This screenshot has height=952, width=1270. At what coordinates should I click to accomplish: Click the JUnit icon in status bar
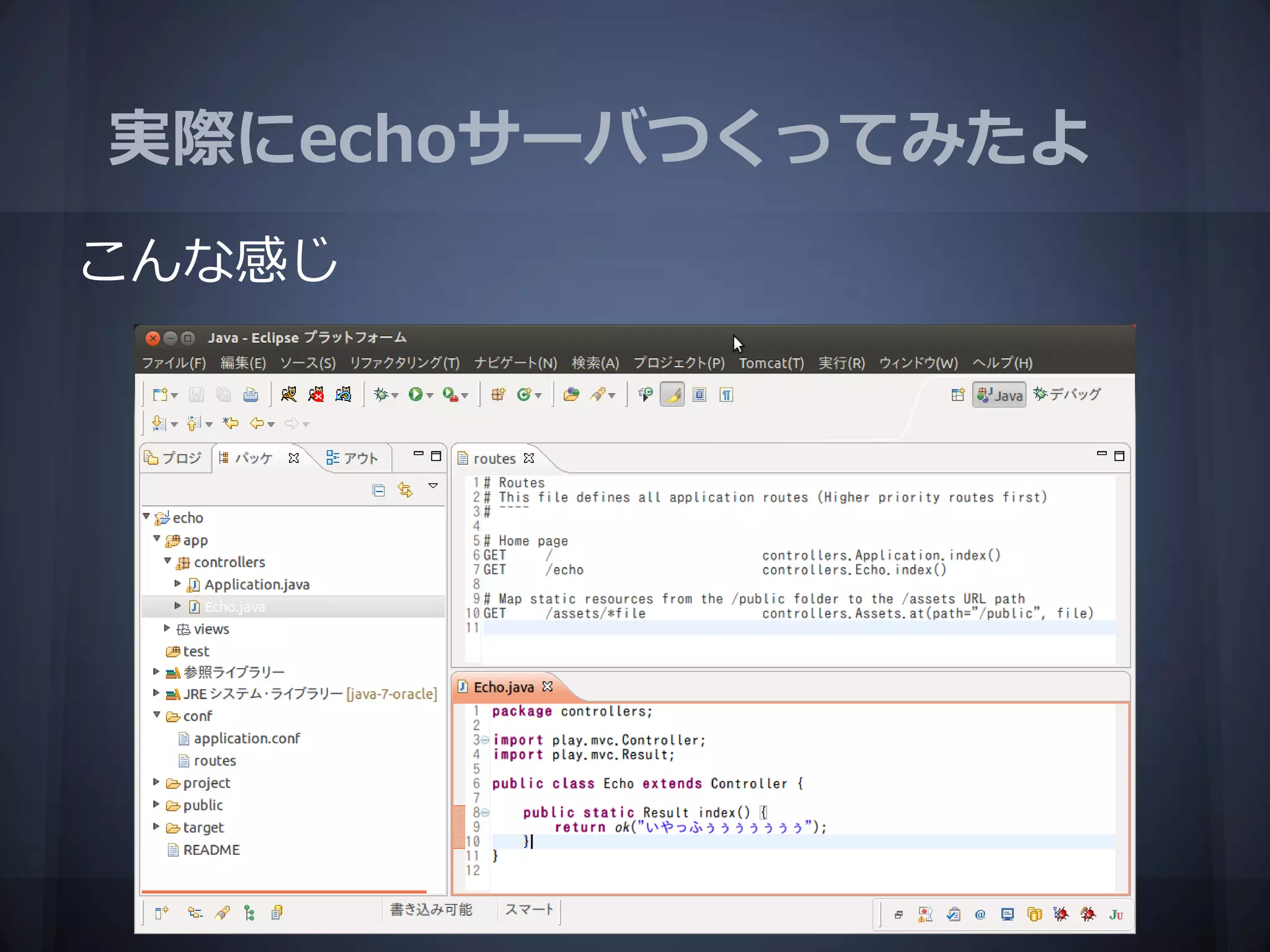tap(1116, 914)
